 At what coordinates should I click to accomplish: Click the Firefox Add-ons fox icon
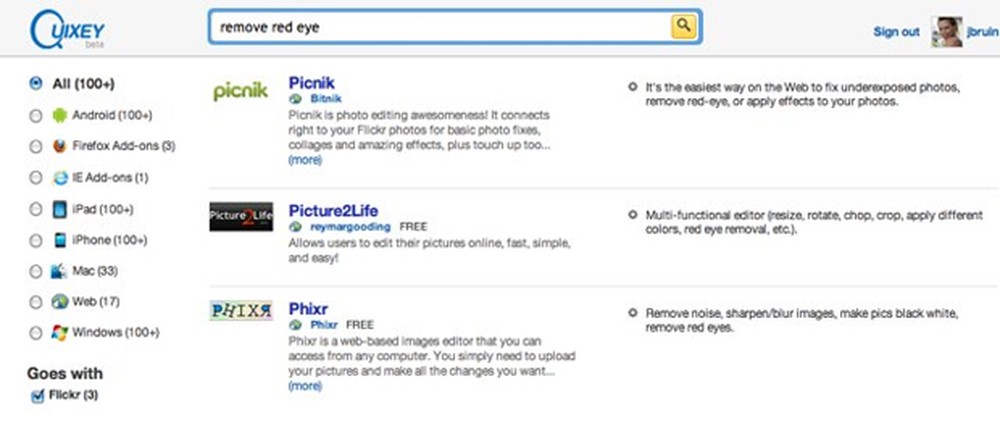tap(60, 146)
